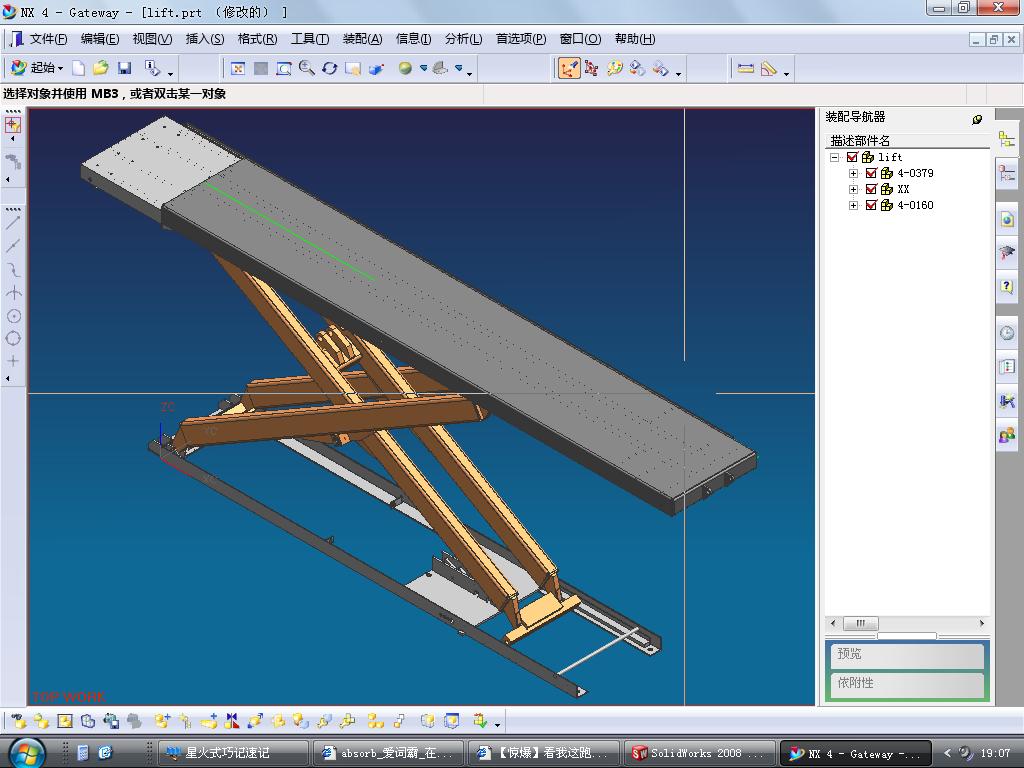This screenshot has width=1024, height=768.
Task: Select the lift assembly name in tree
Action: point(890,157)
